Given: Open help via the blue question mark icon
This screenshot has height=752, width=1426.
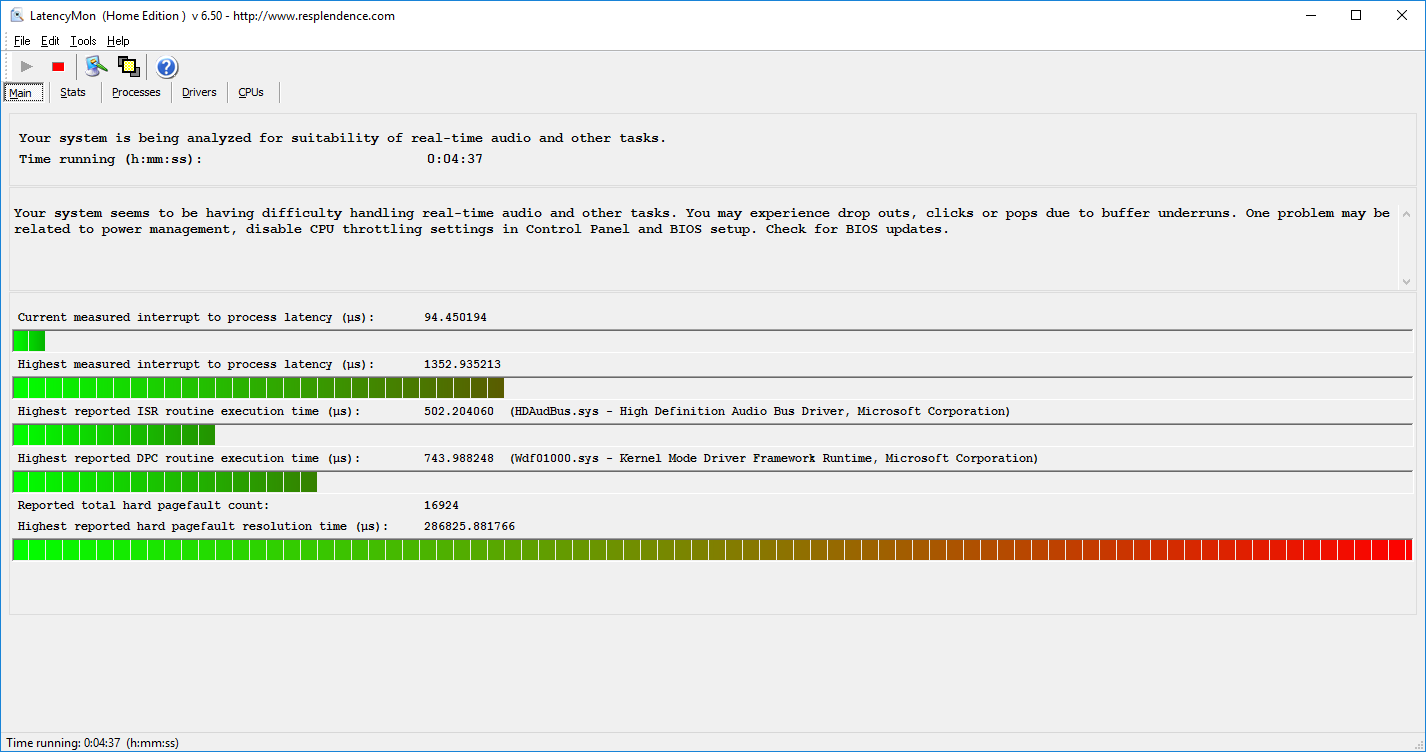Looking at the screenshot, I should click(167, 67).
